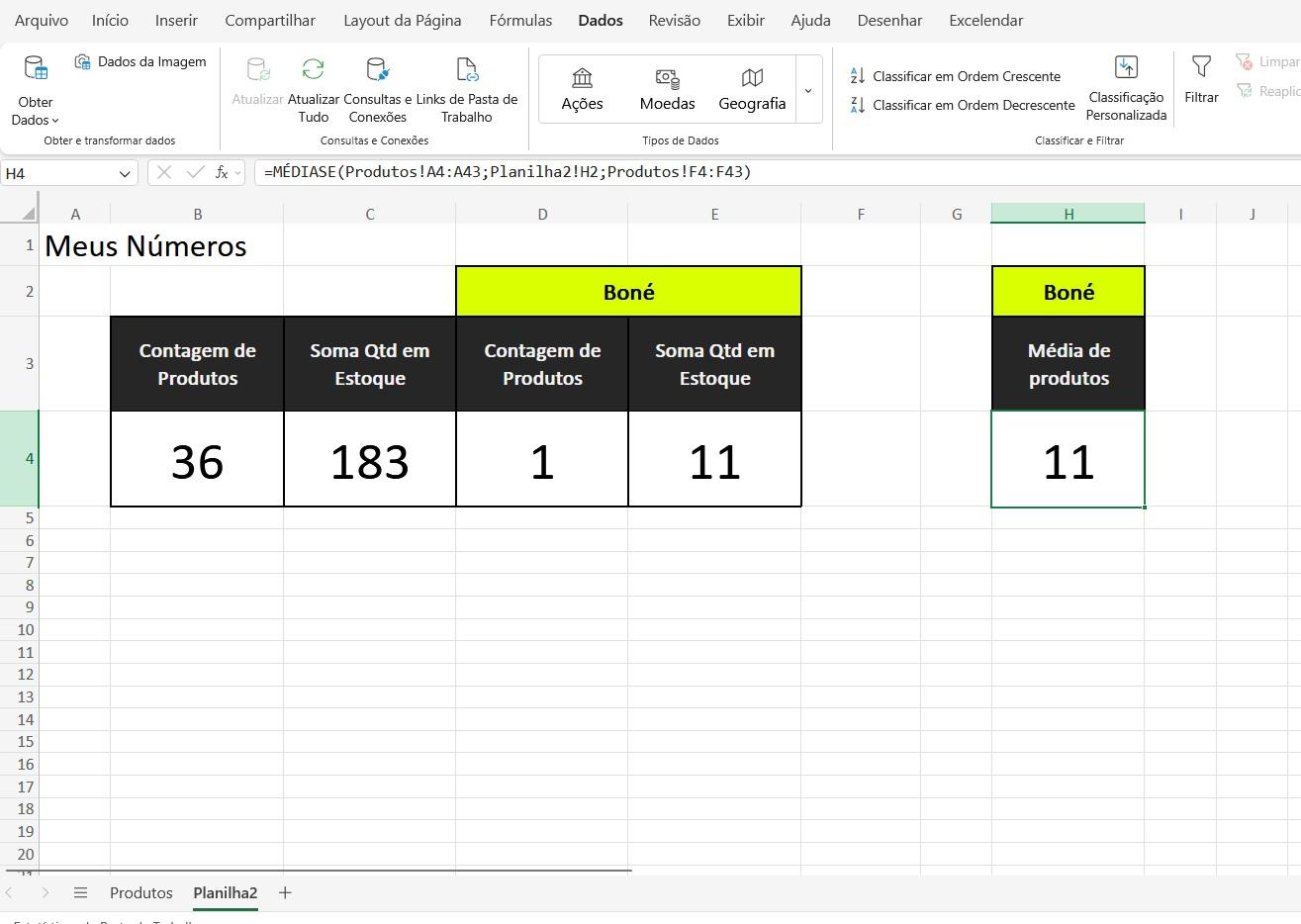The width and height of the screenshot is (1301, 924).
Task: Switch to the Início ribbon tab
Action: point(110,20)
